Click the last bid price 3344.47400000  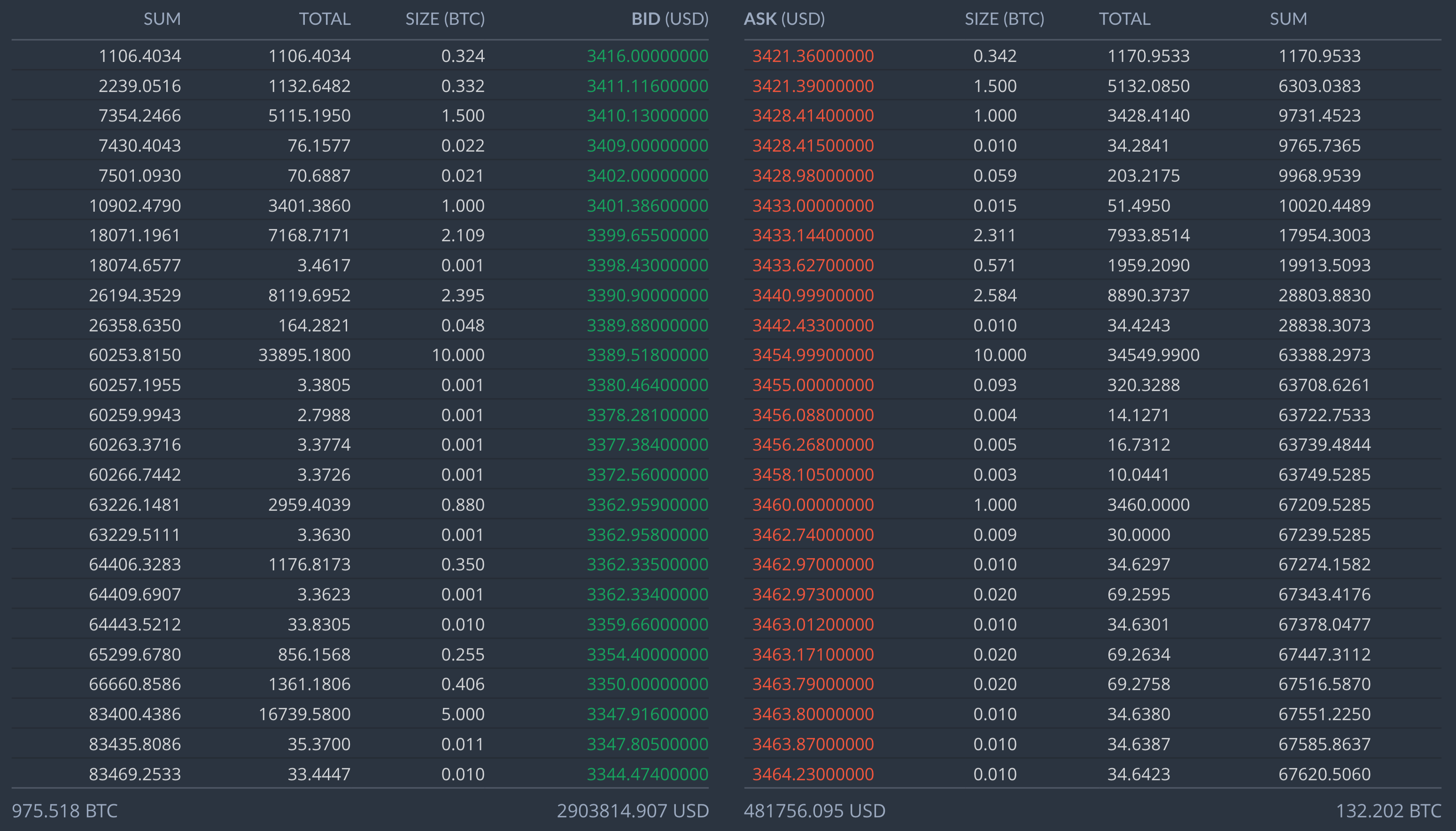pyautogui.click(x=647, y=774)
